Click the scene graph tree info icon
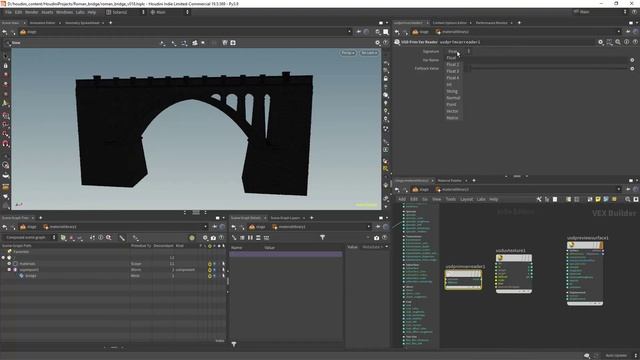This screenshot has height=360, width=640. (x=100, y=238)
